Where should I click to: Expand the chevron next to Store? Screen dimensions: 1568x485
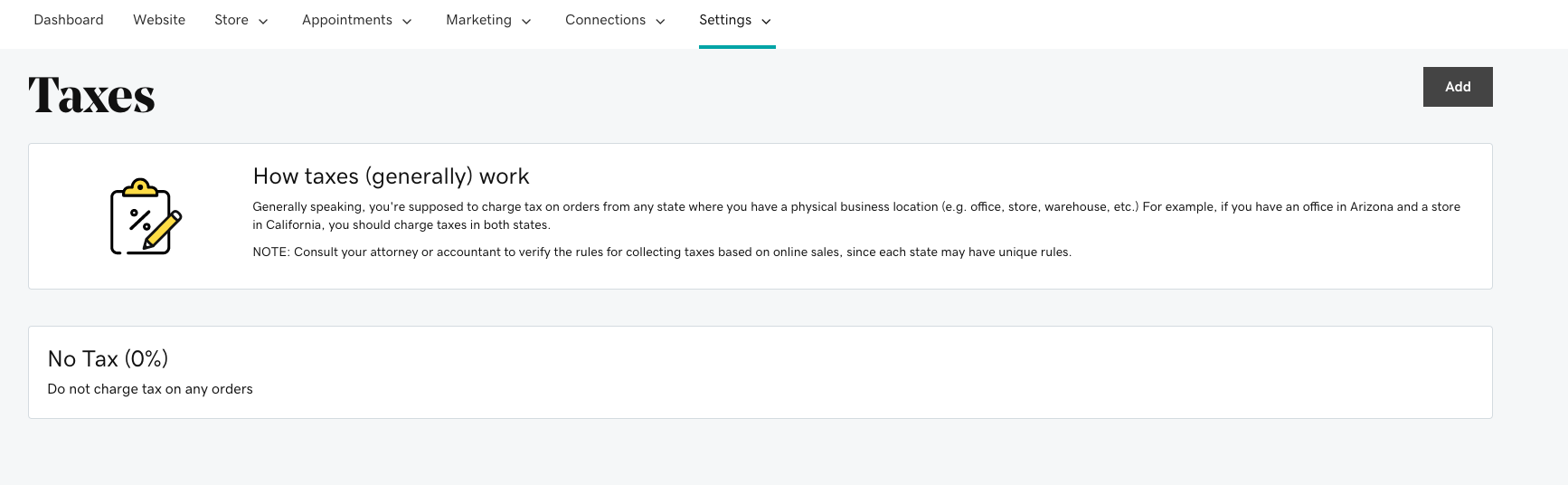[263, 22]
